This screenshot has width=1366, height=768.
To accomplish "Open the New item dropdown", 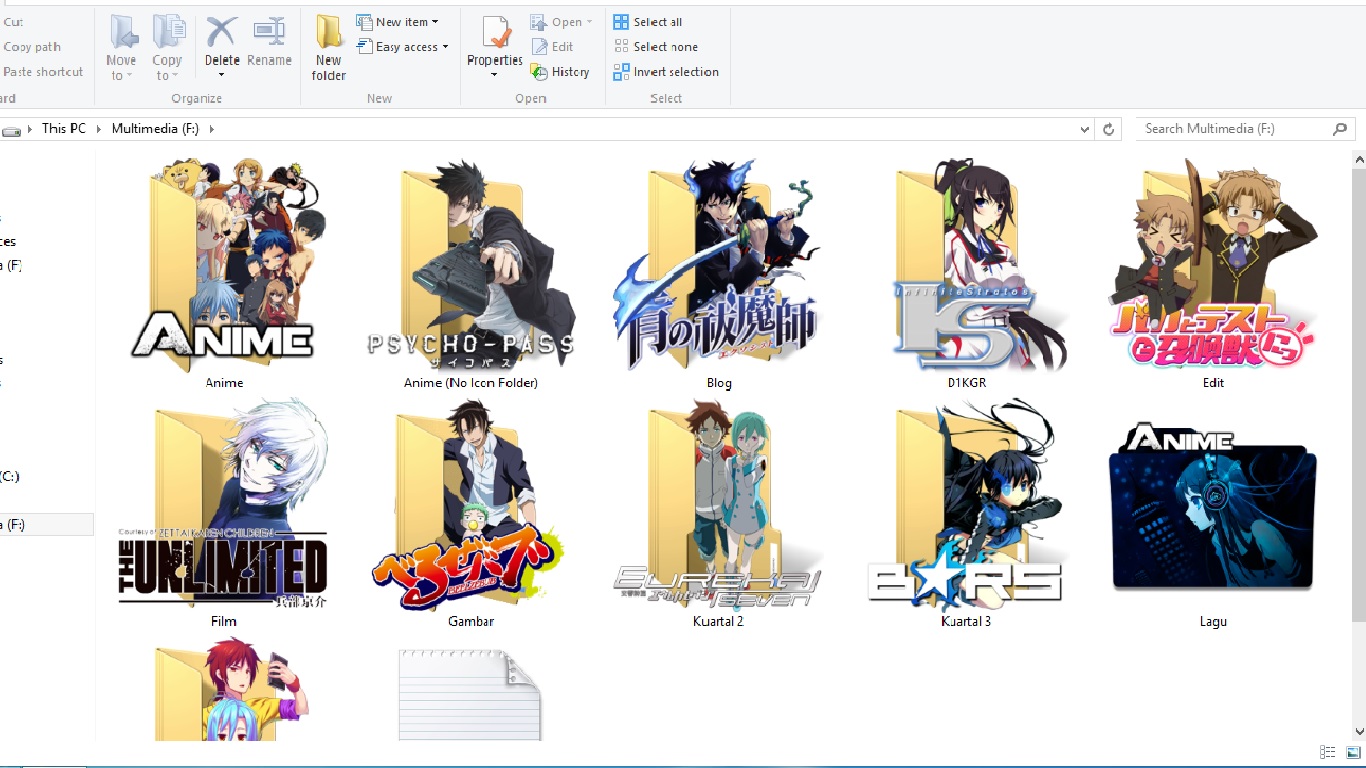I will click(x=398, y=22).
